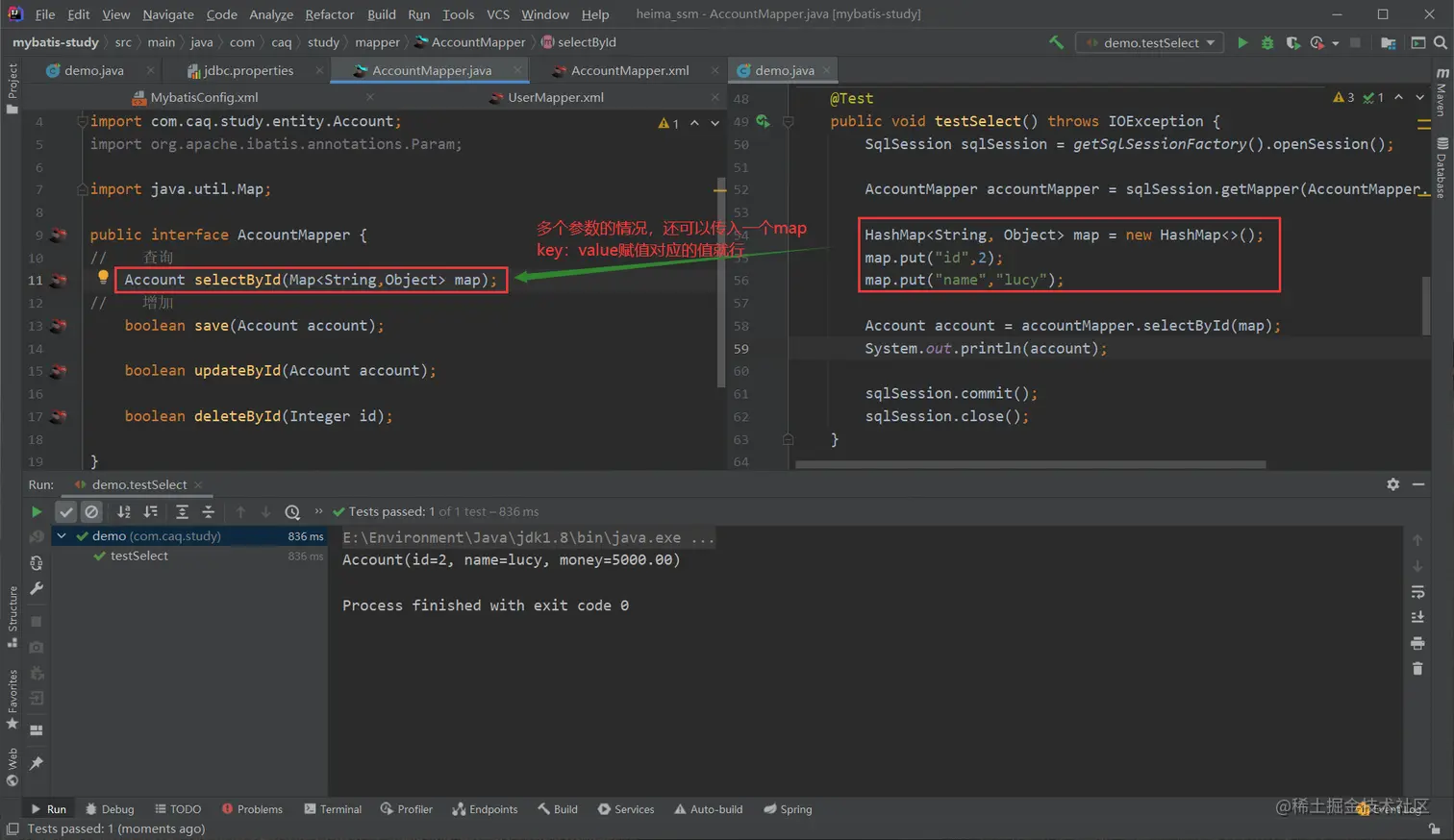
Task: Expand all test results icon
Action: click(x=182, y=511)
